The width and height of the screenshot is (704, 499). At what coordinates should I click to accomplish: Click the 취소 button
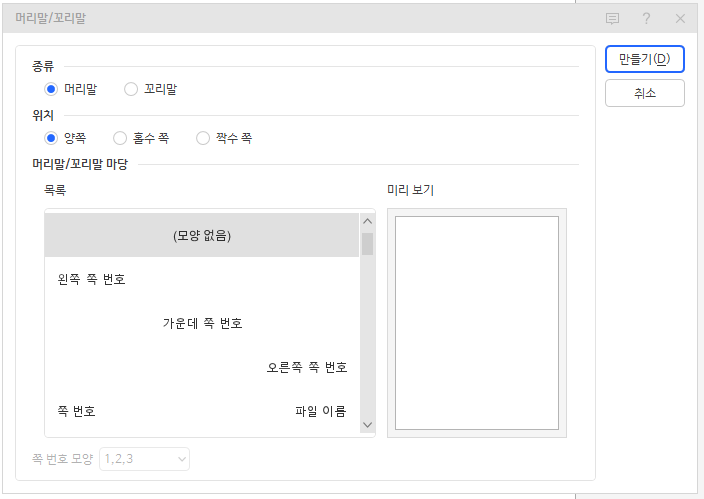click(644, 93)
